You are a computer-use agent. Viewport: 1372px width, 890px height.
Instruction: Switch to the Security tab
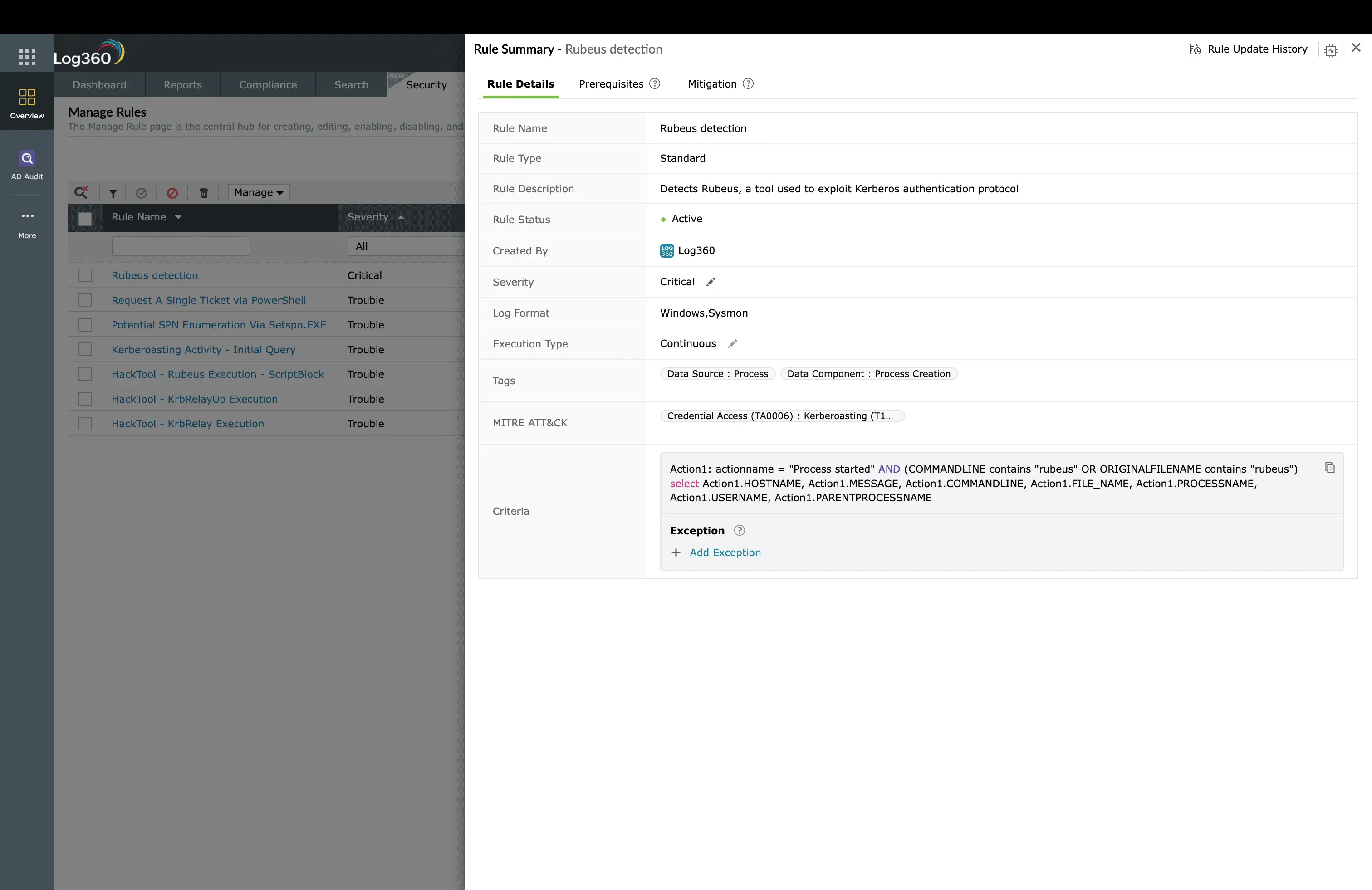426,85
